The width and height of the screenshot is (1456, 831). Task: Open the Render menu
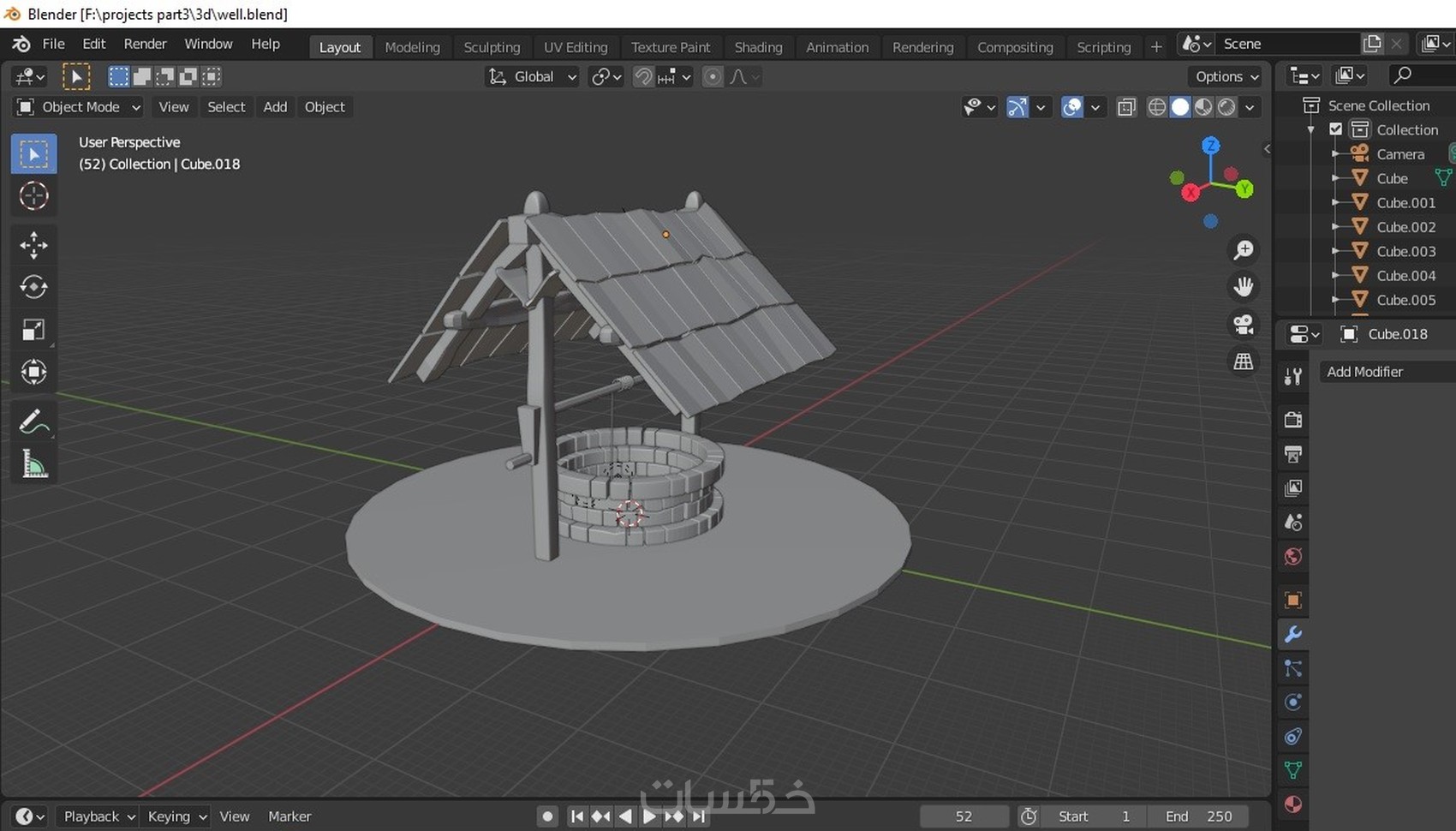click(x=145, y=44)
